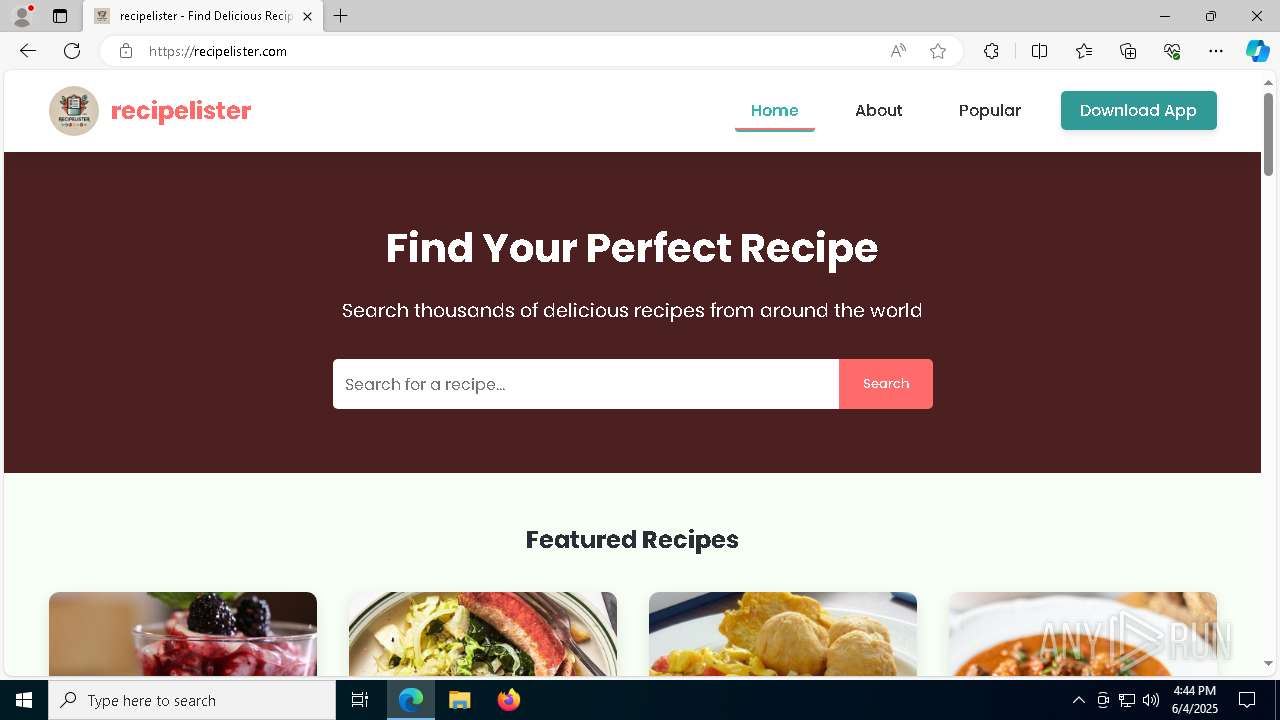Open the Favorites list icon
This screenshot has height=720, width=1280.
1084,51
